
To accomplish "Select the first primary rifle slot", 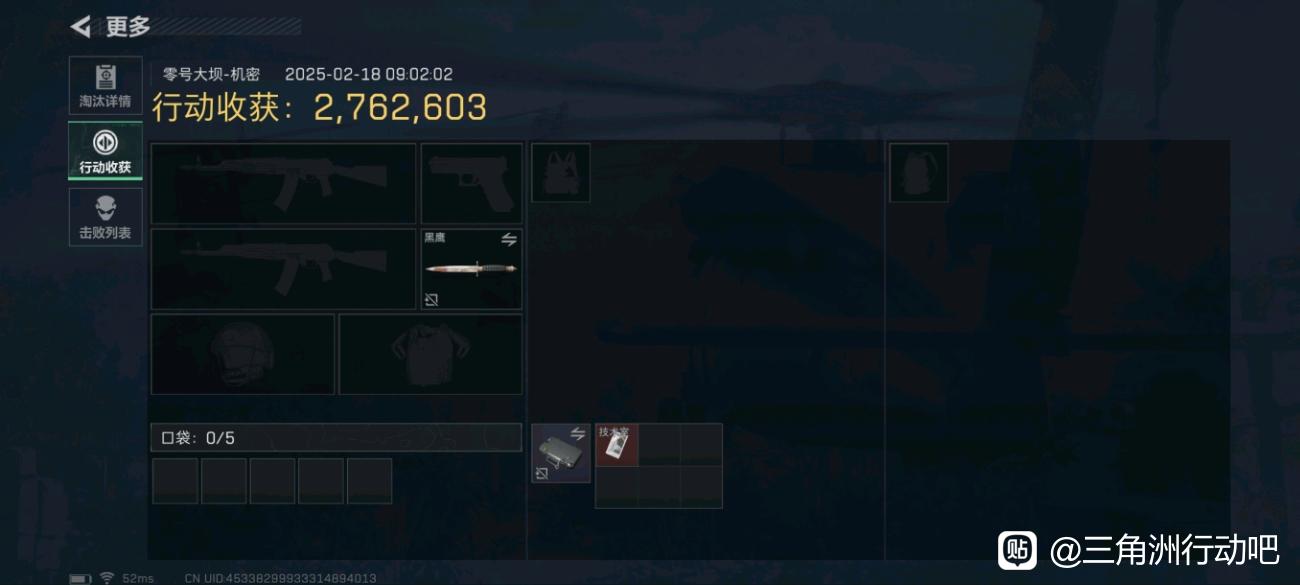I will click(x=283, y=183).
